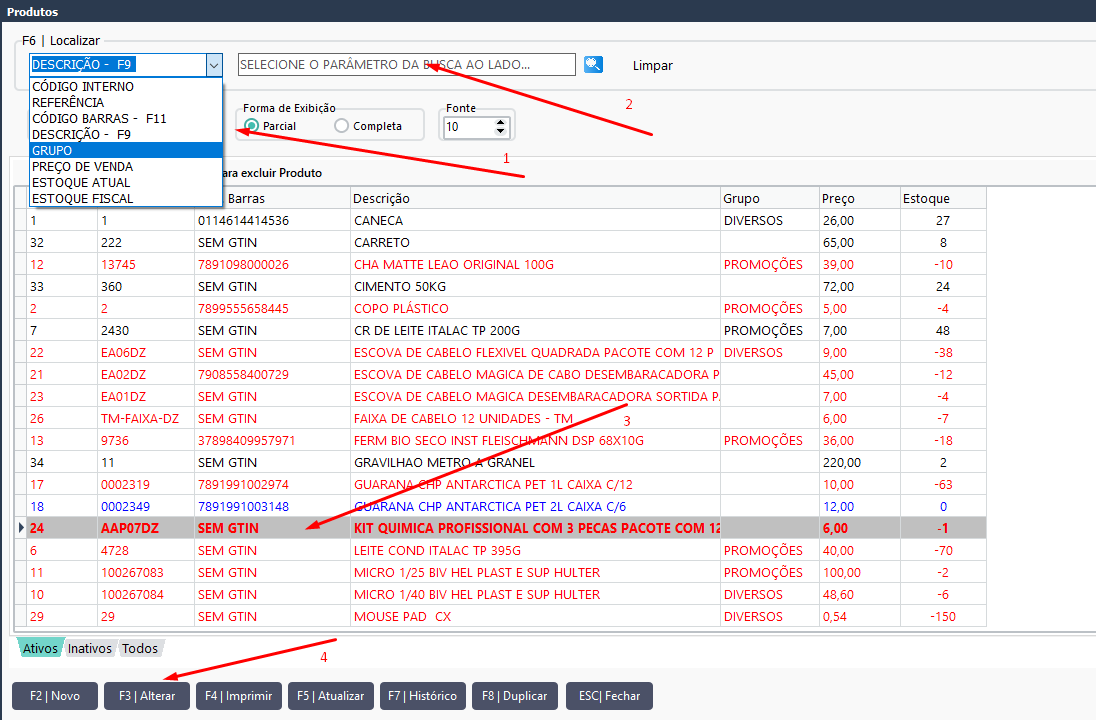Click the F4 | Imprimir button
The image size is (1096, 720).
coord(239,696)
